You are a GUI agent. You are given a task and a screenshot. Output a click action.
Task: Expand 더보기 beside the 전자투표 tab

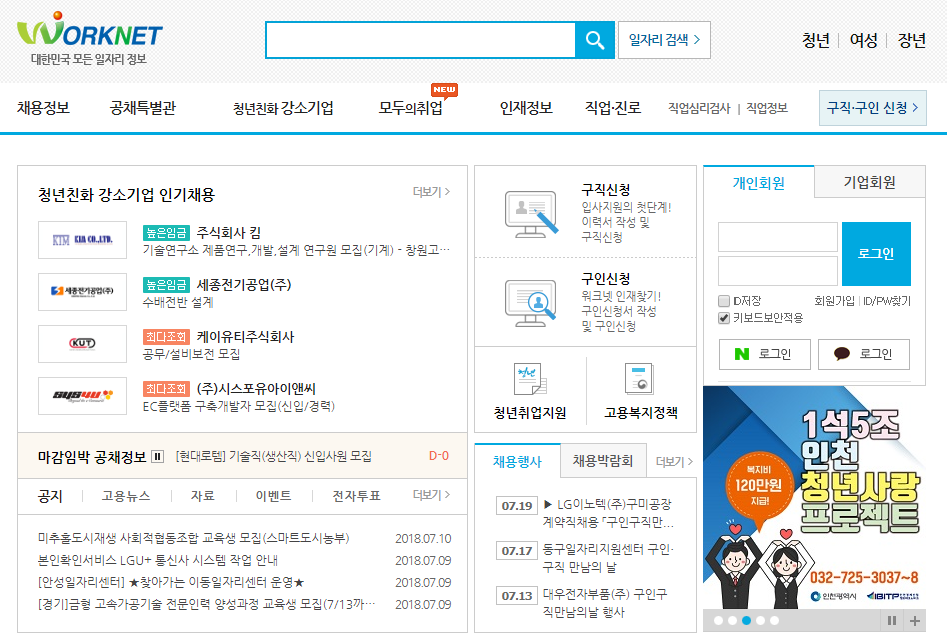click(431, 495)
